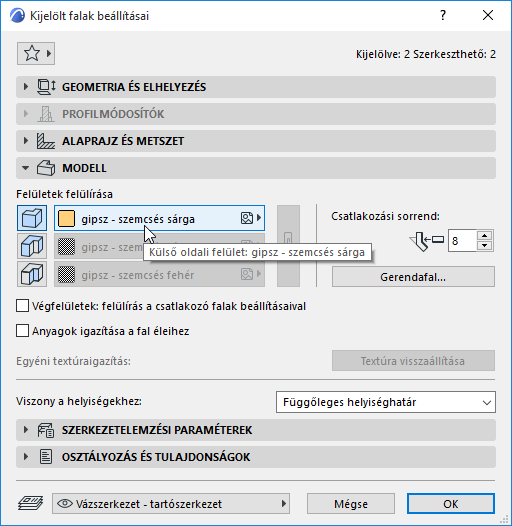Open gipsz - szemcsés sárga surface picker

tap(159, 218)
